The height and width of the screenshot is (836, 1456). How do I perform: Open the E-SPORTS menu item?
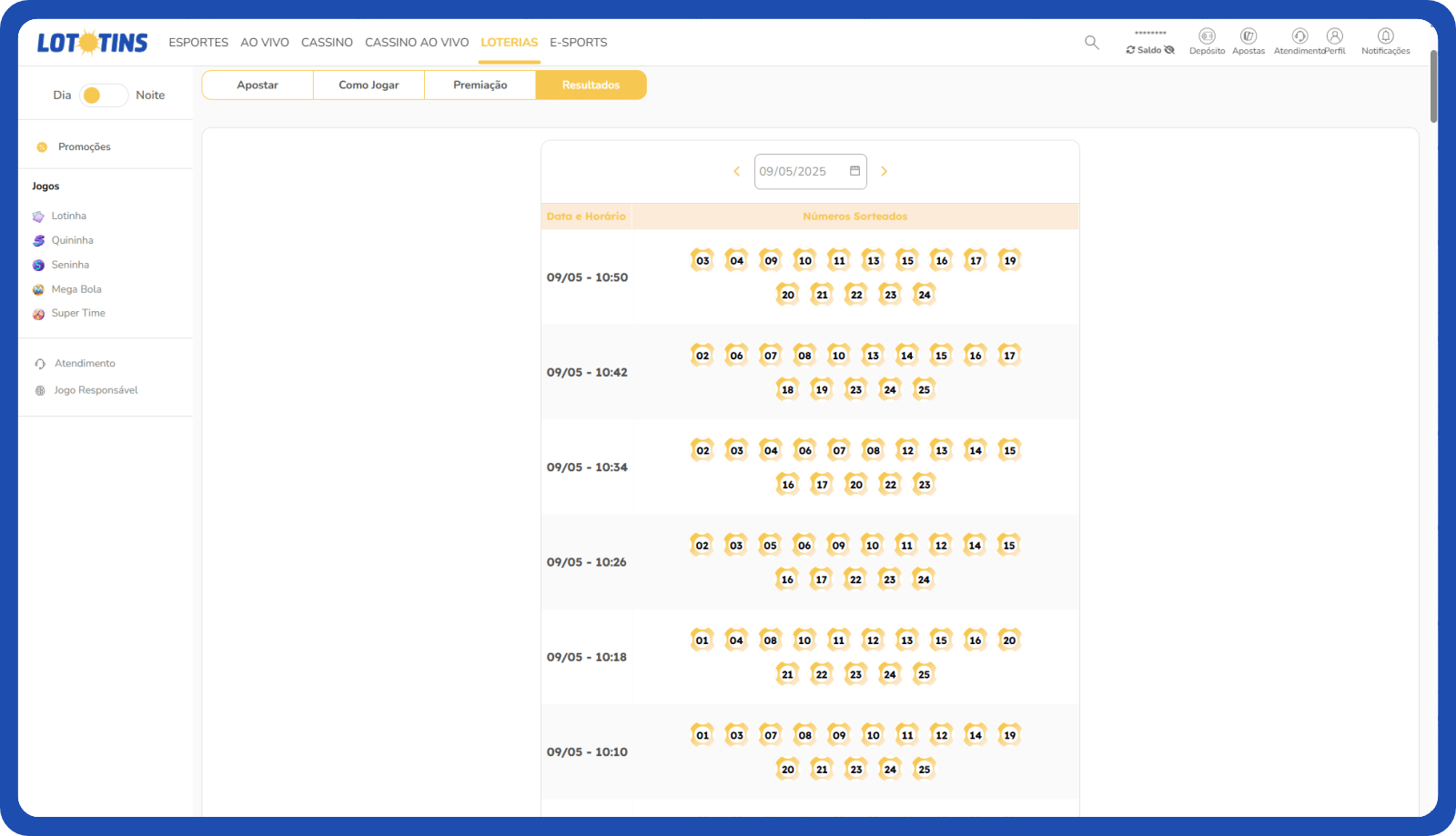pos(579,43)
